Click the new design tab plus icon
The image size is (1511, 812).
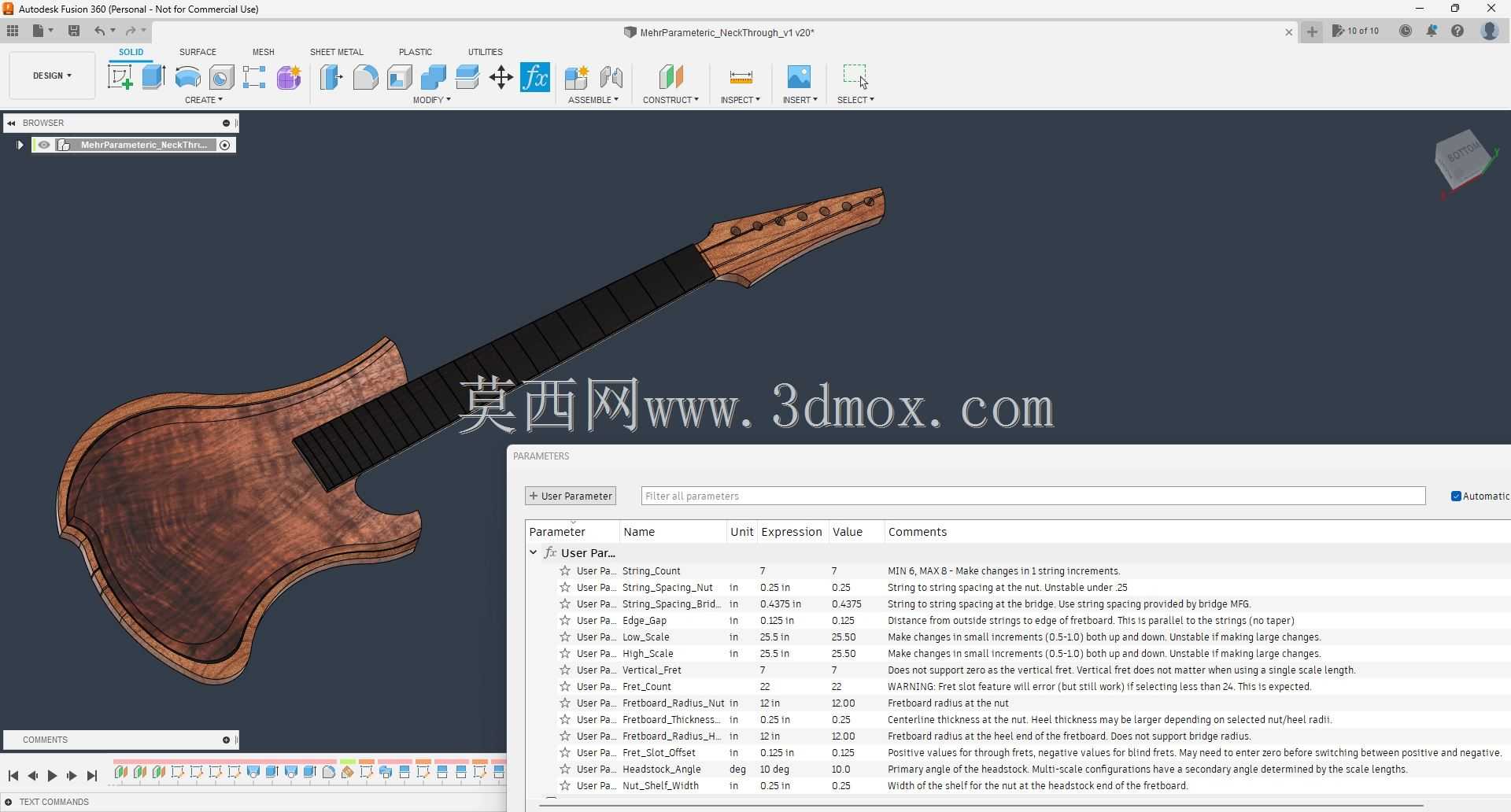[x=1312, y=31]
